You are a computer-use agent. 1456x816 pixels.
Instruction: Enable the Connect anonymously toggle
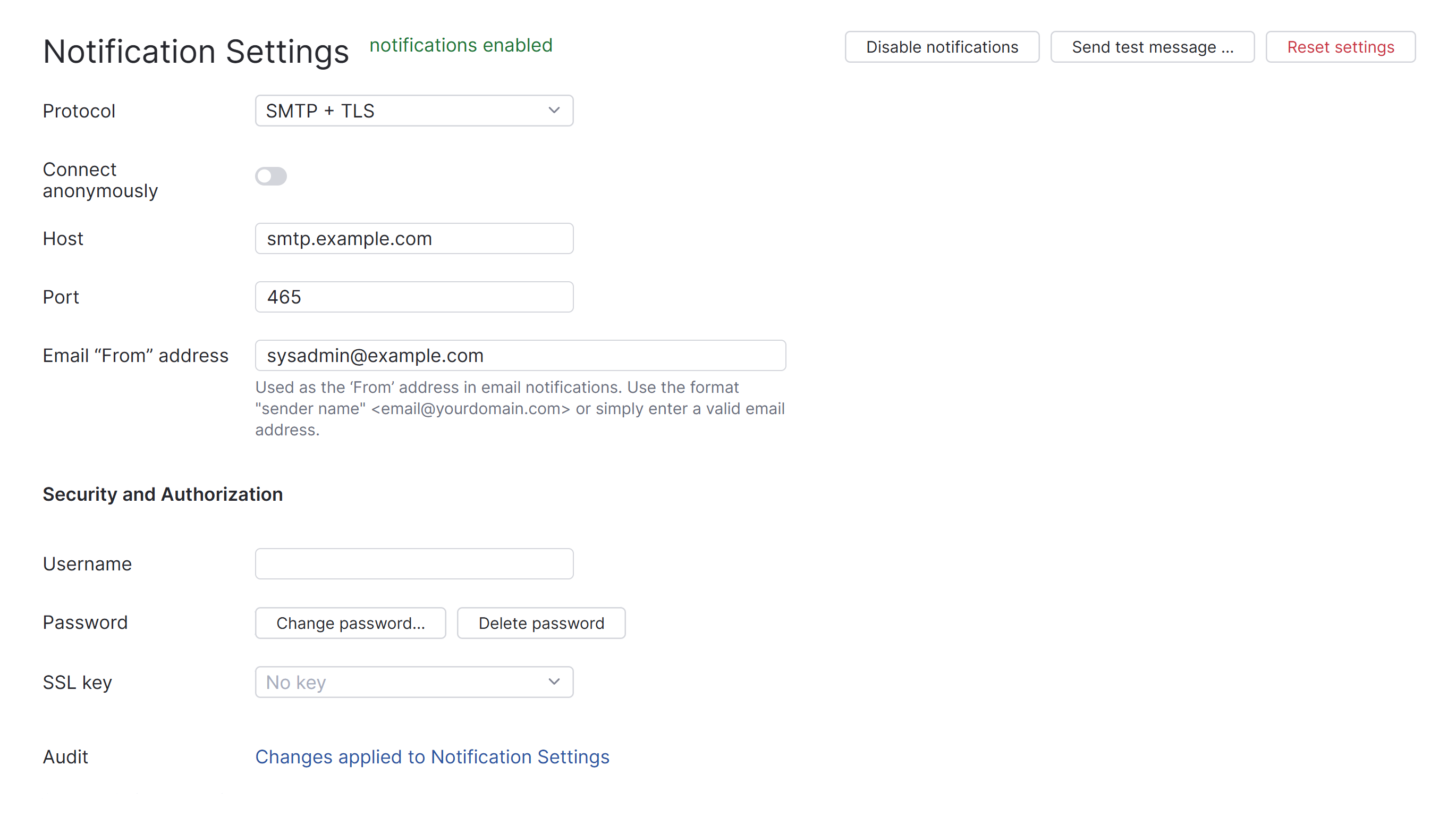coord(270,176)
